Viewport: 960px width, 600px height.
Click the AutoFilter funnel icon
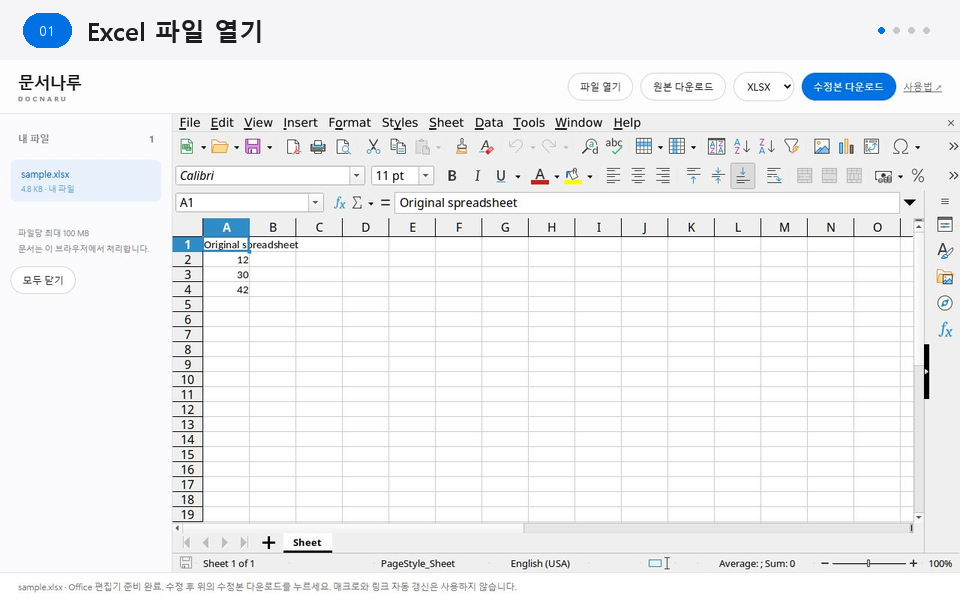[x=792, y=146]
